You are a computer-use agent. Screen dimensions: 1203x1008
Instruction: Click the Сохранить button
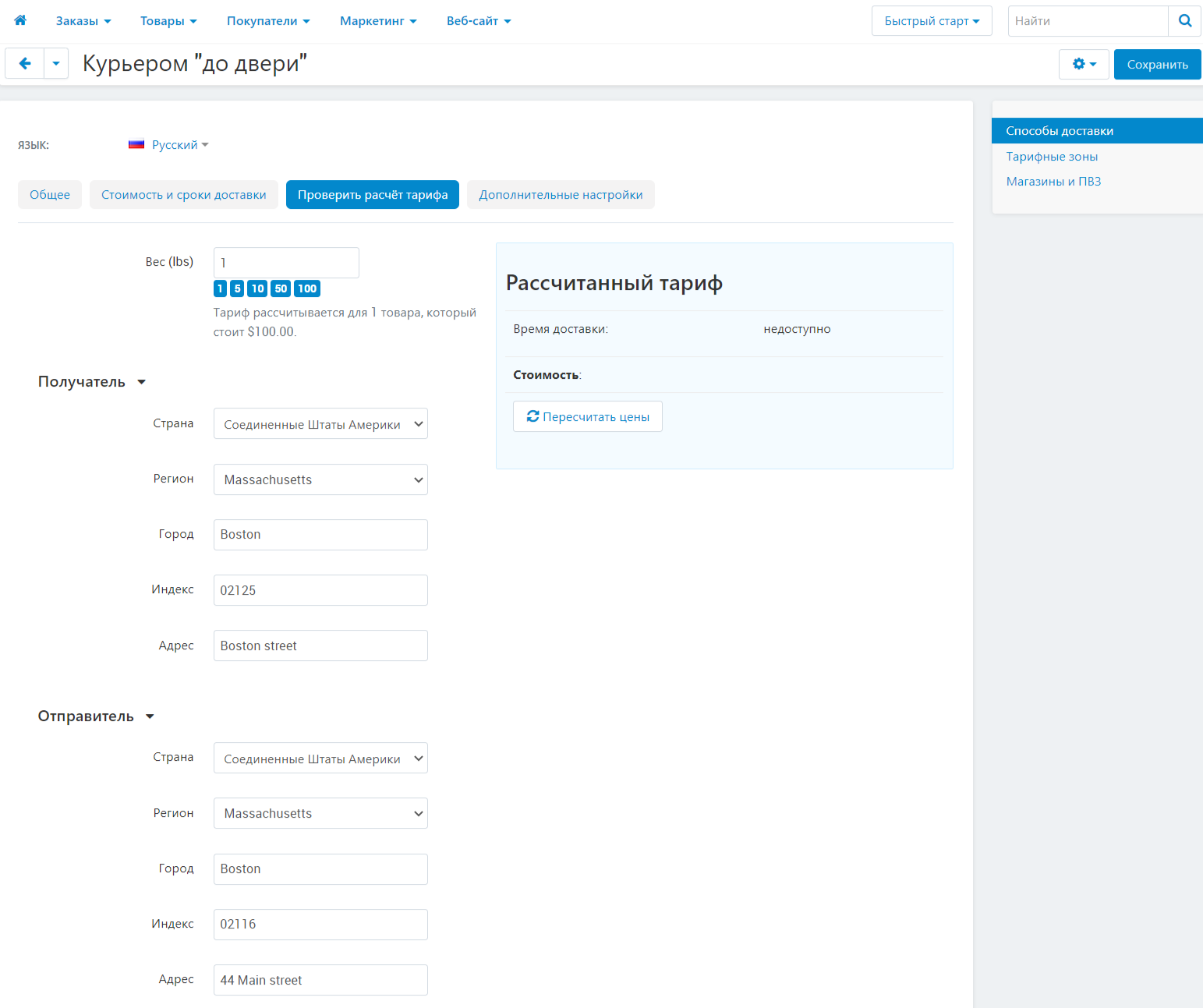(1157, 64)
